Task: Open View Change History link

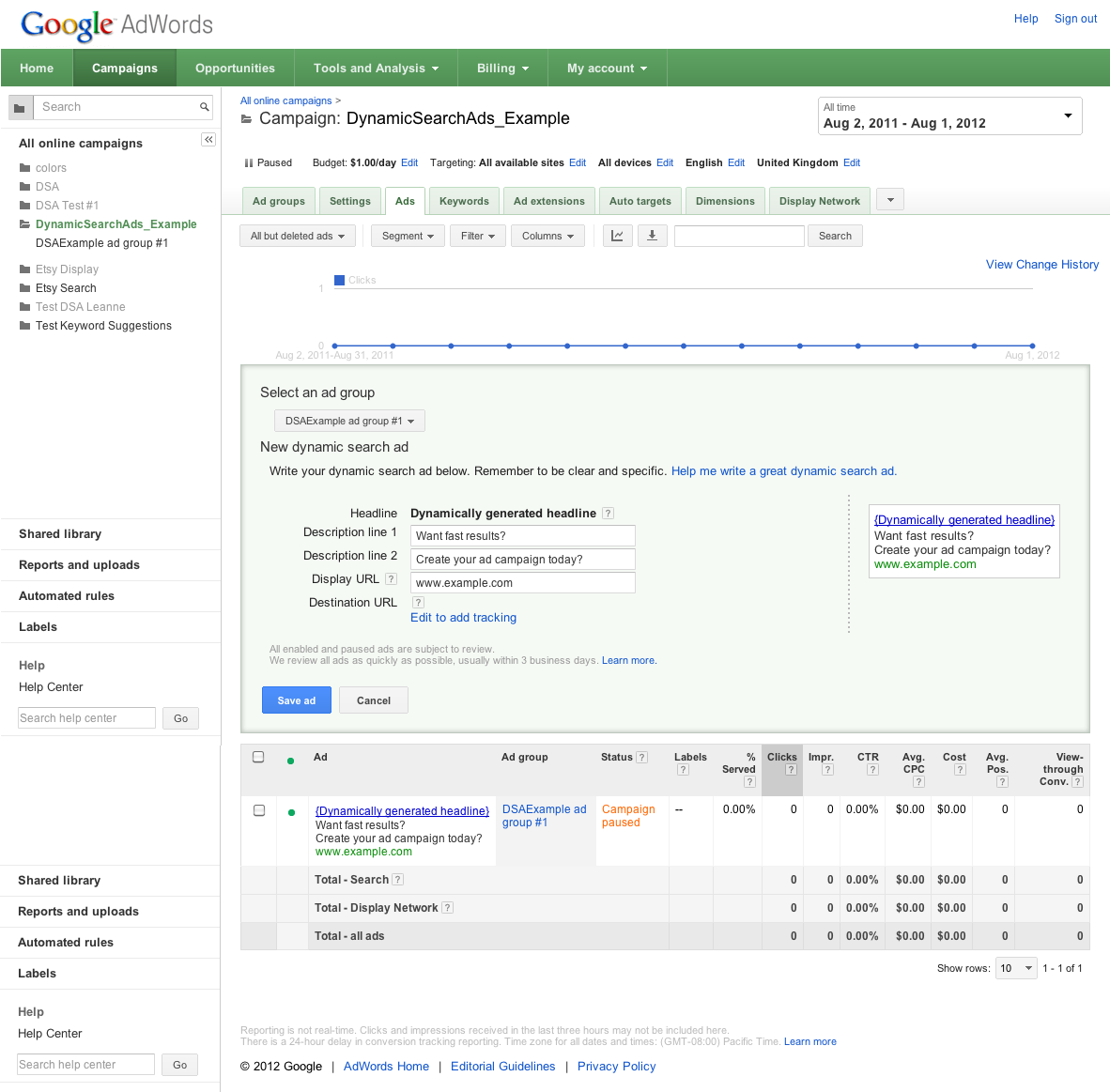Action: [1042, 264]
